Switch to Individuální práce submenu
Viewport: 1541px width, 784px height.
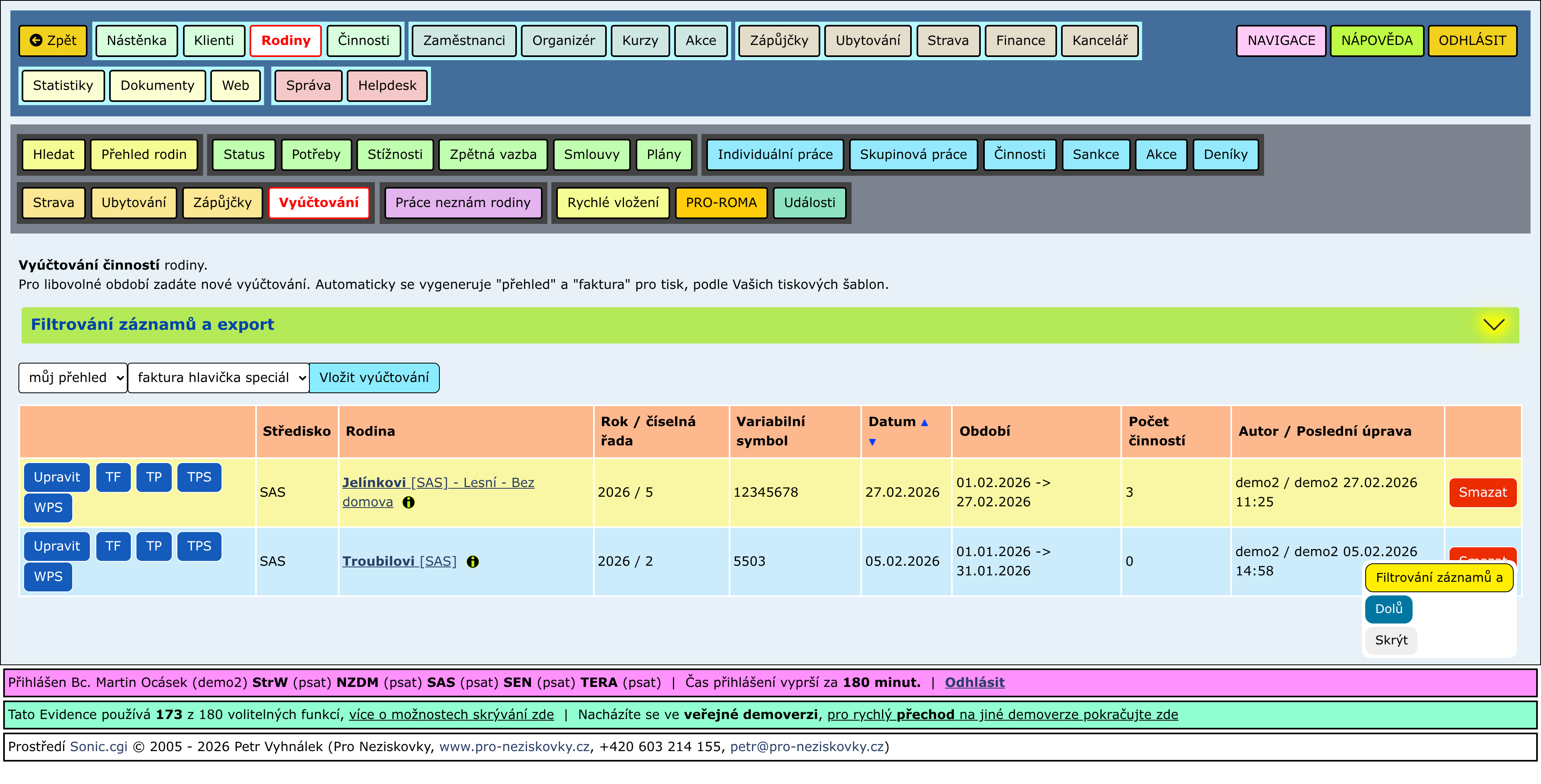[775, 155]
